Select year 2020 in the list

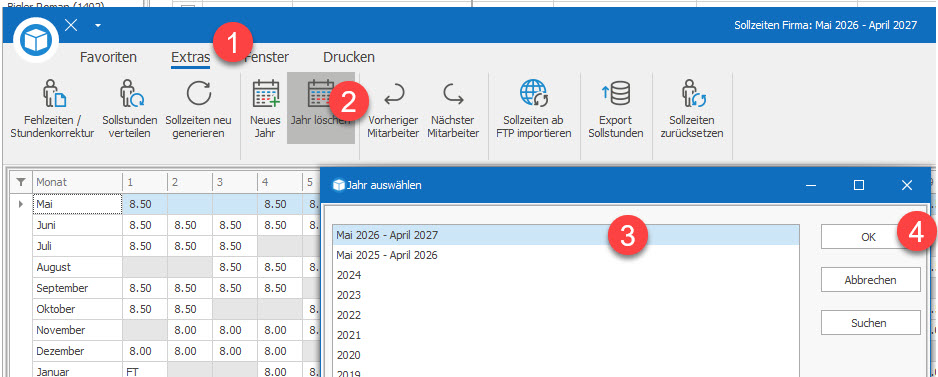point(565,355)
